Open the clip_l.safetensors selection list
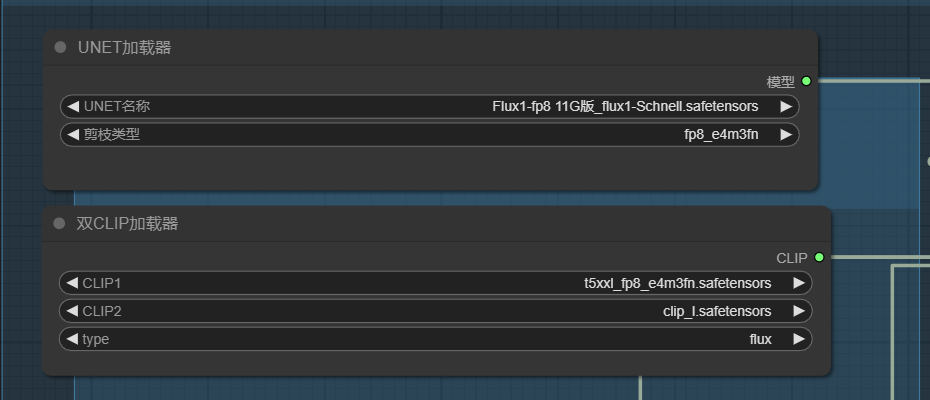This screenshot has width=930, height=400. pyautogui.click(x=435, y=311)
